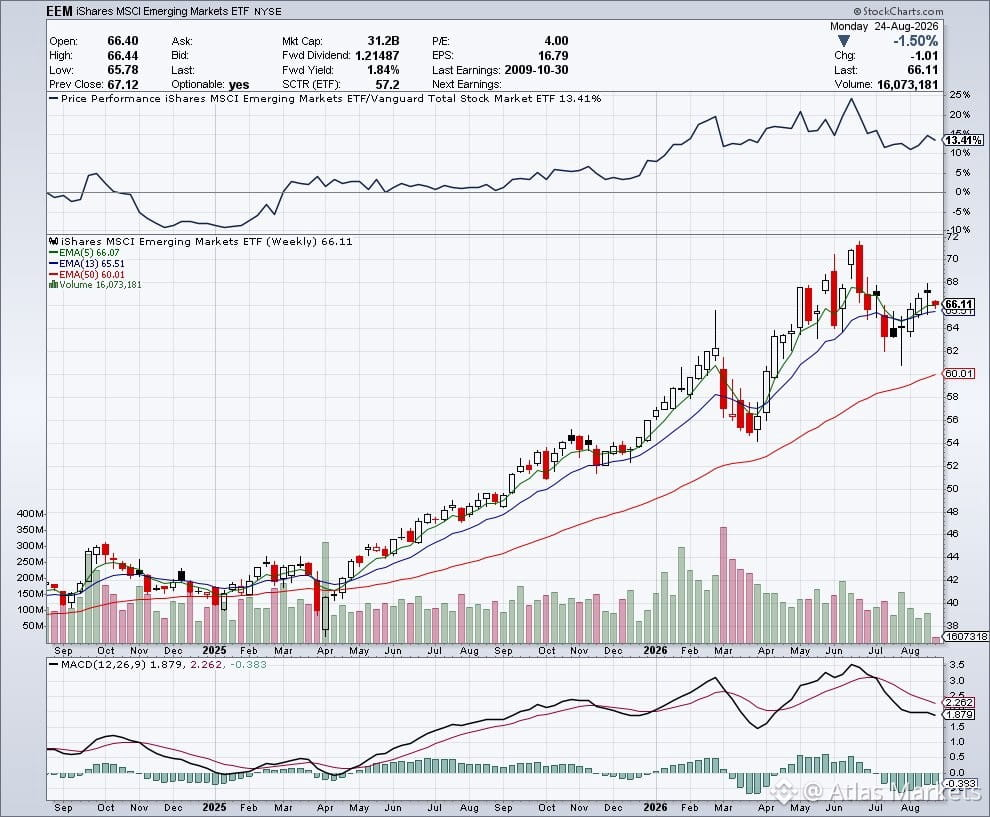Screen dimensions: 990x817
Task: Click the EPS value "16.79"
Action: (553, 56)
